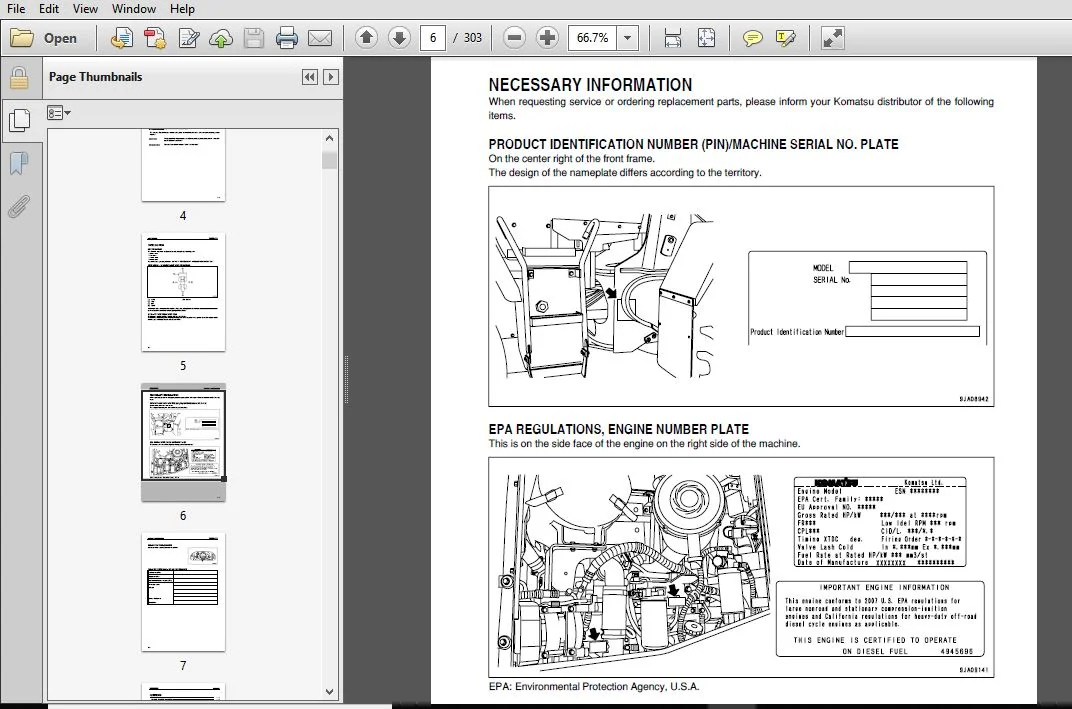Print the document using printer icon

286,38
